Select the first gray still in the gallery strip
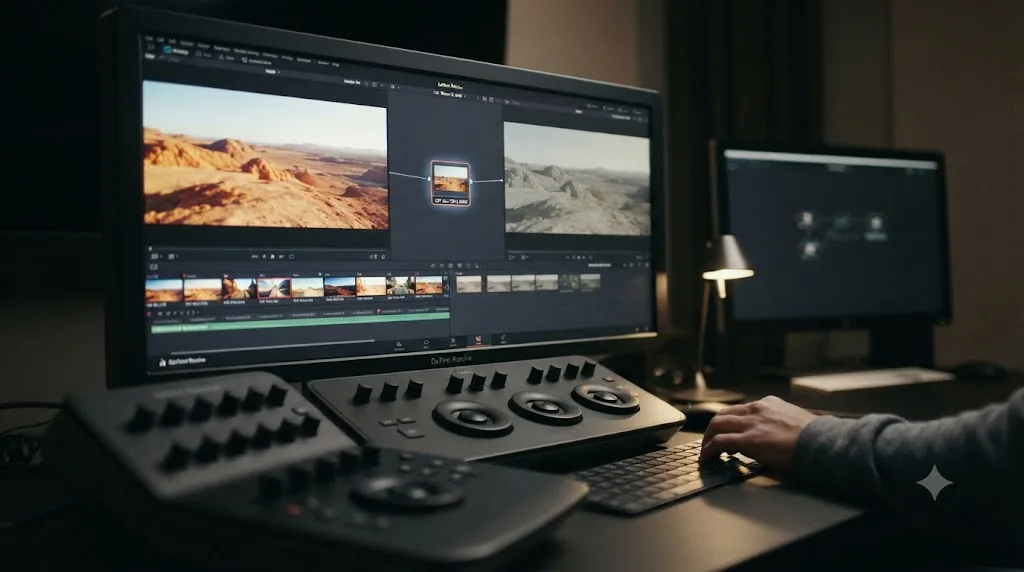Viewport: 1024px width, 572px height. [x=468, y=284]
